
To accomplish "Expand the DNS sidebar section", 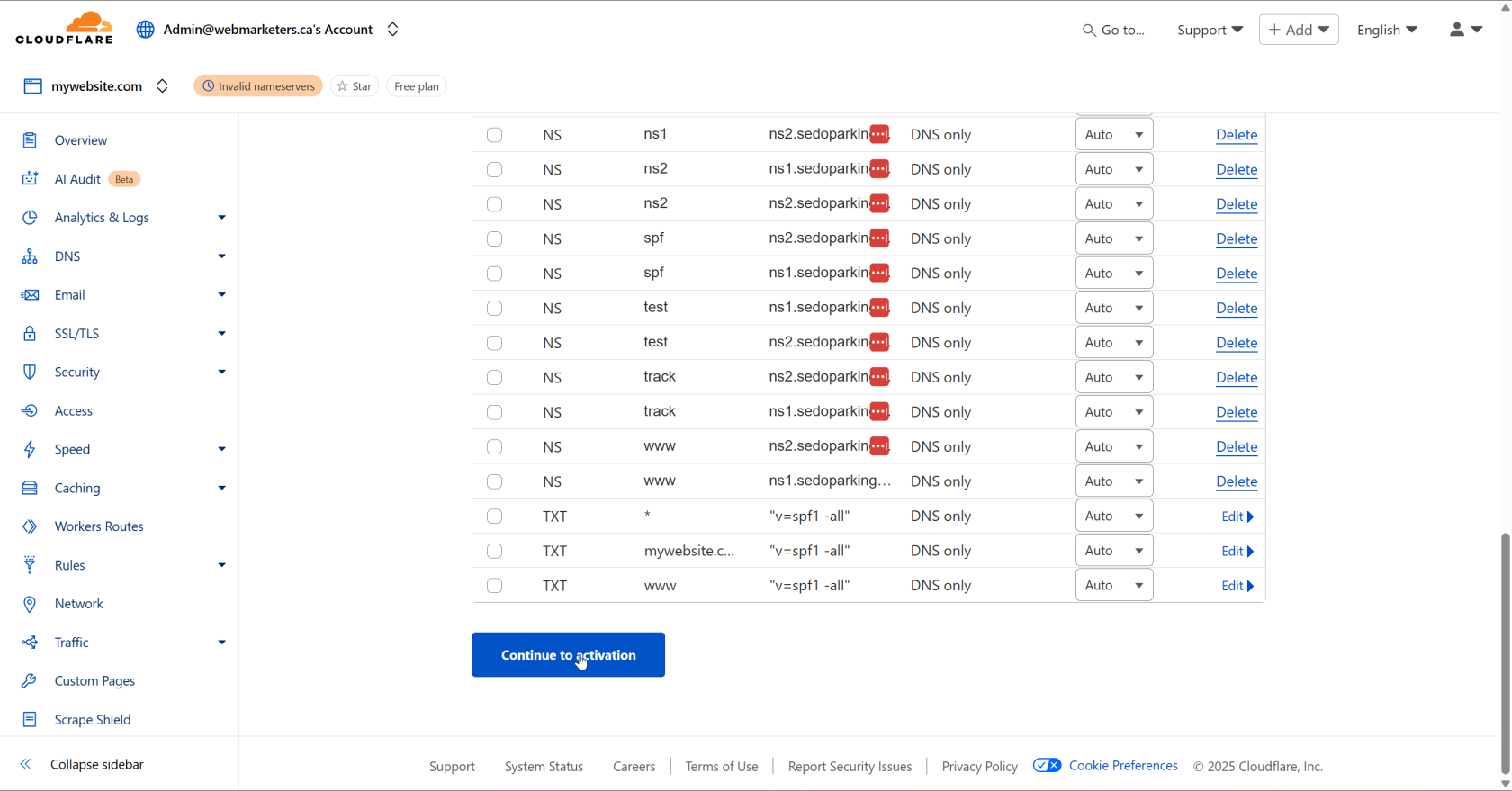I will tap(221, 256).
